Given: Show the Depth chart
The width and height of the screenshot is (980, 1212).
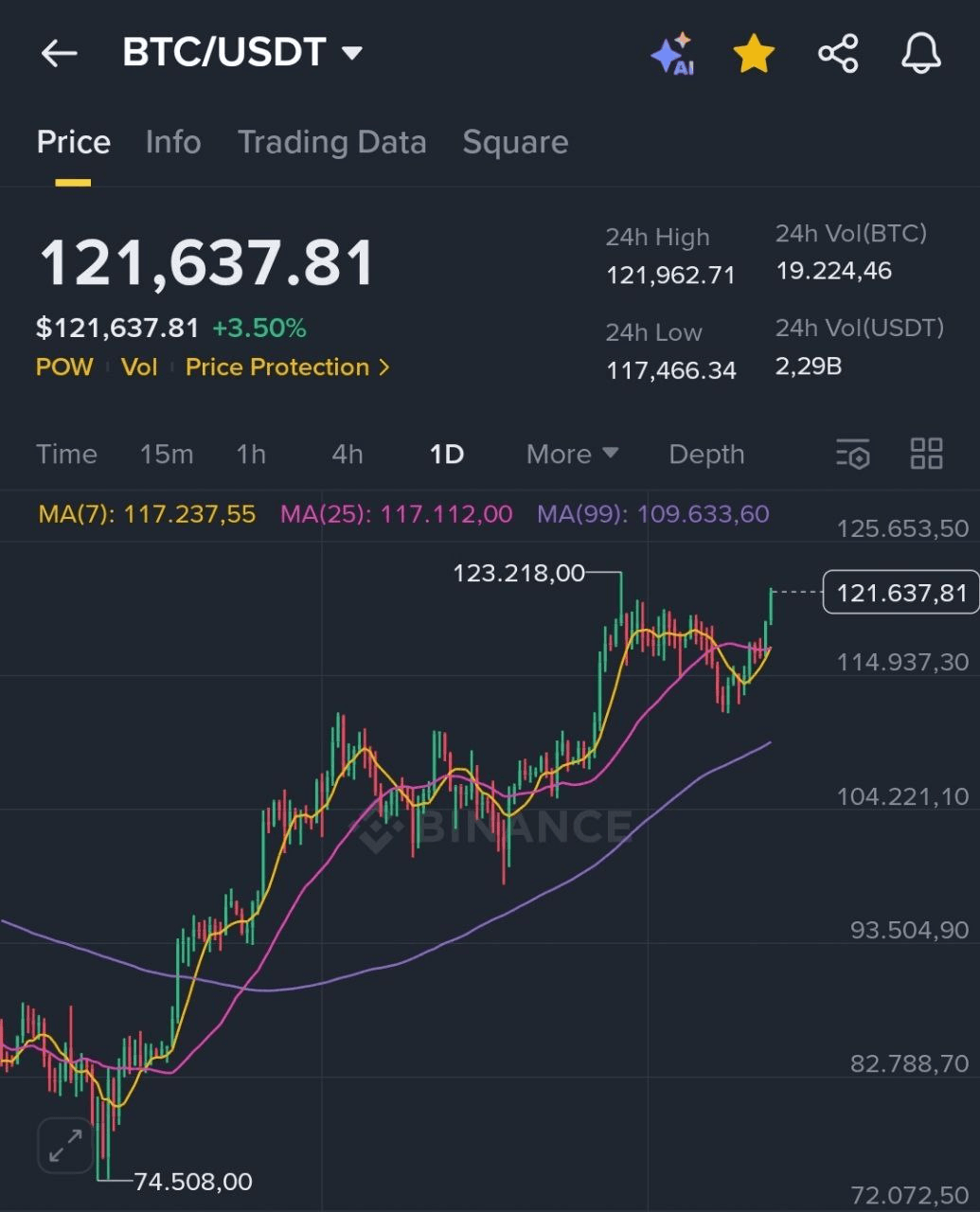Looking at the screenshot, I should [706, 454].
